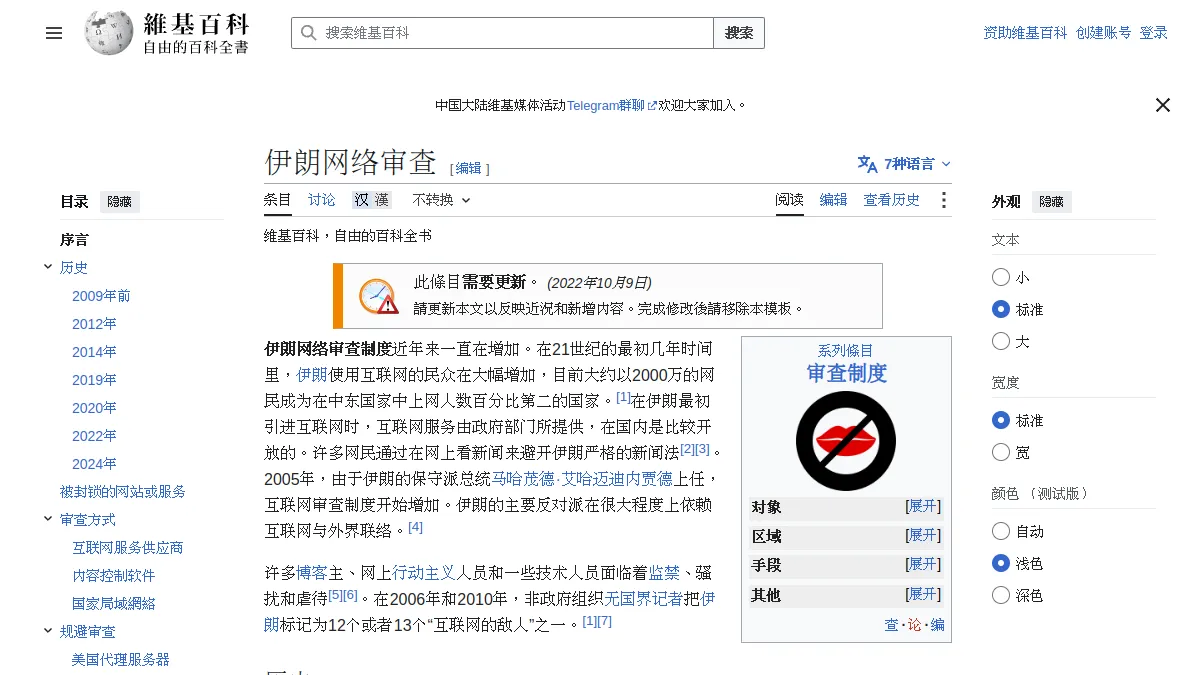The height and width of the screenshot is (675, 1200).
Task: Go to 2019年 in contents
Action: click(94, 380)
